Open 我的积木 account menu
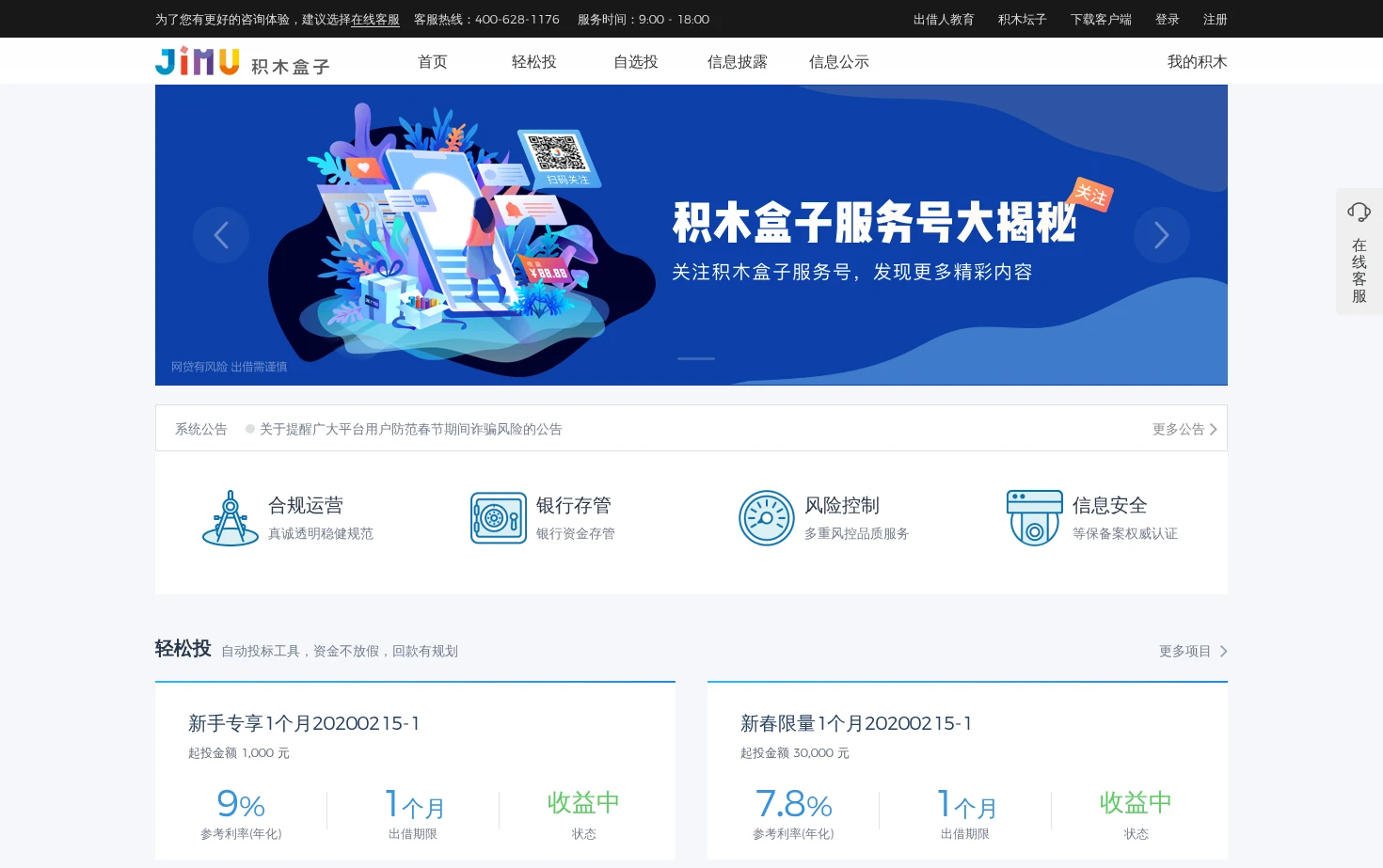 (x=1197, y=62)
